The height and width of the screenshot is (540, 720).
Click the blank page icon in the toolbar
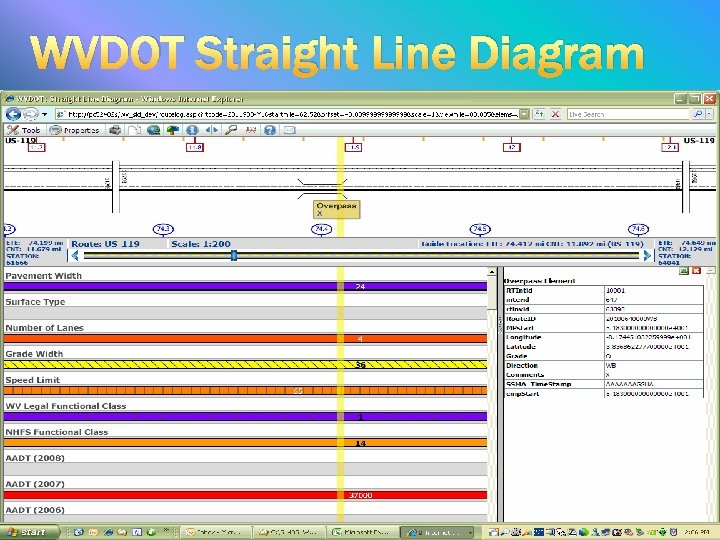[134, 130]
